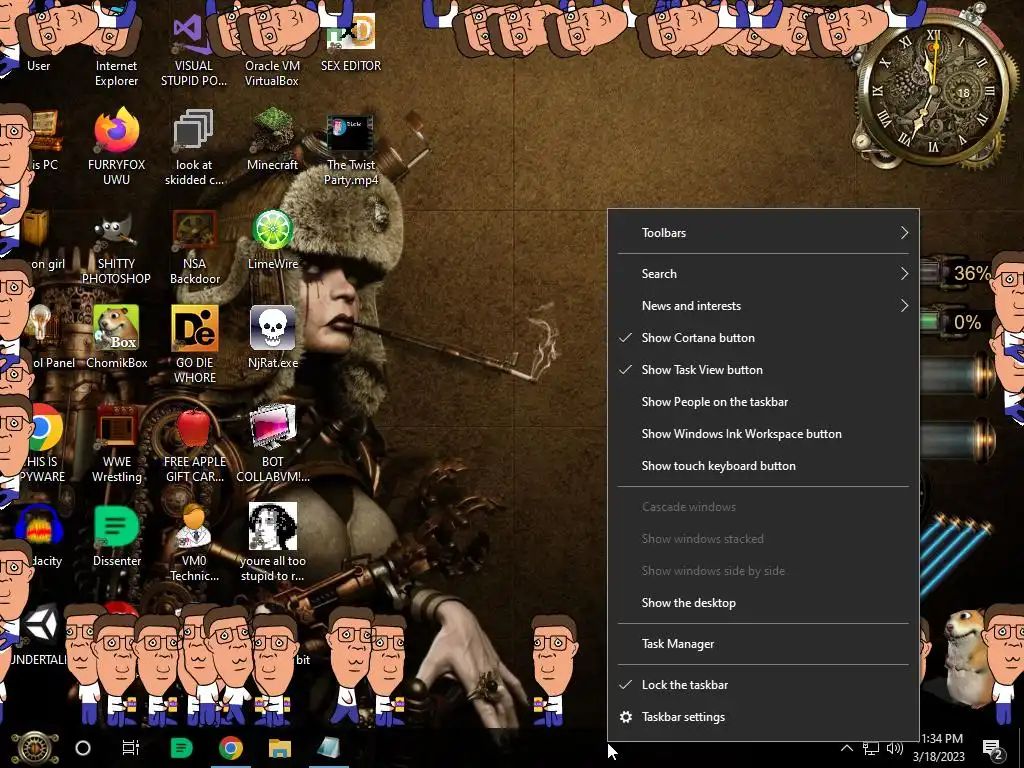Click the 36% meter gadget
The width and height of the screenshot is (1024, 768).
pyautogui.click(x=957, y=273)
